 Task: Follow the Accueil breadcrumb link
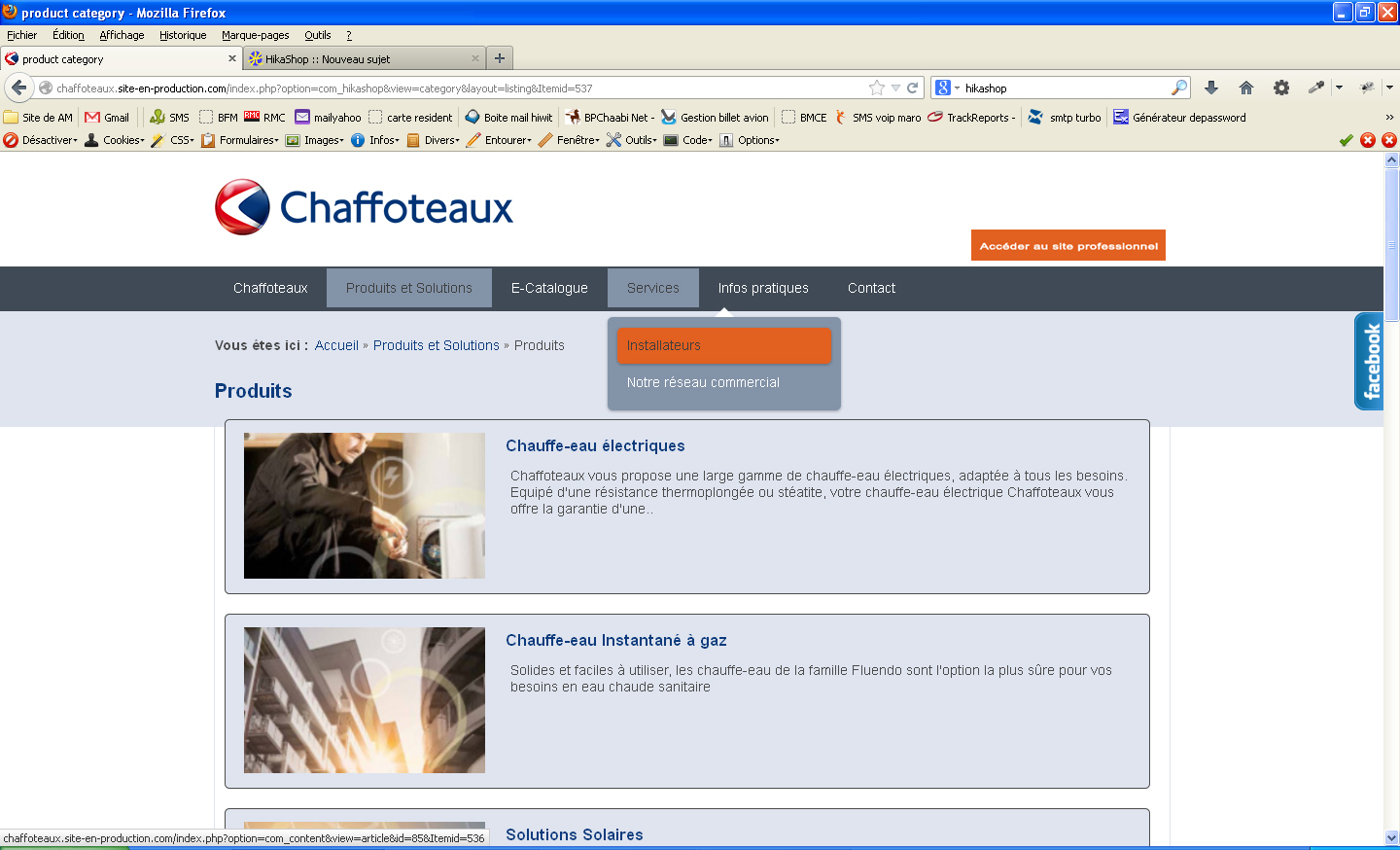(x=336, y=345)
